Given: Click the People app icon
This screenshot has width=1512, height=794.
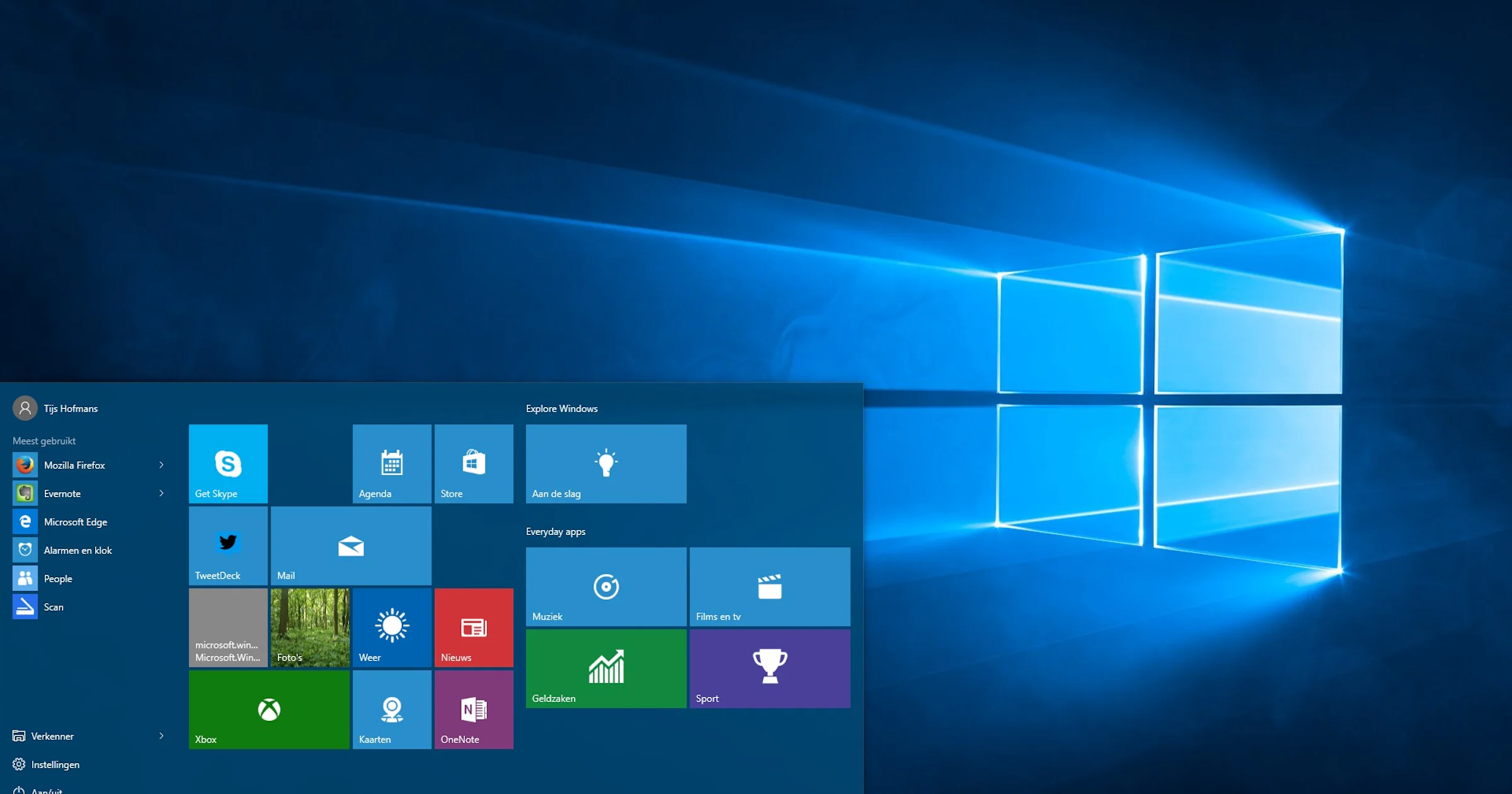Looking at the screenshot, I should [25, 578].
